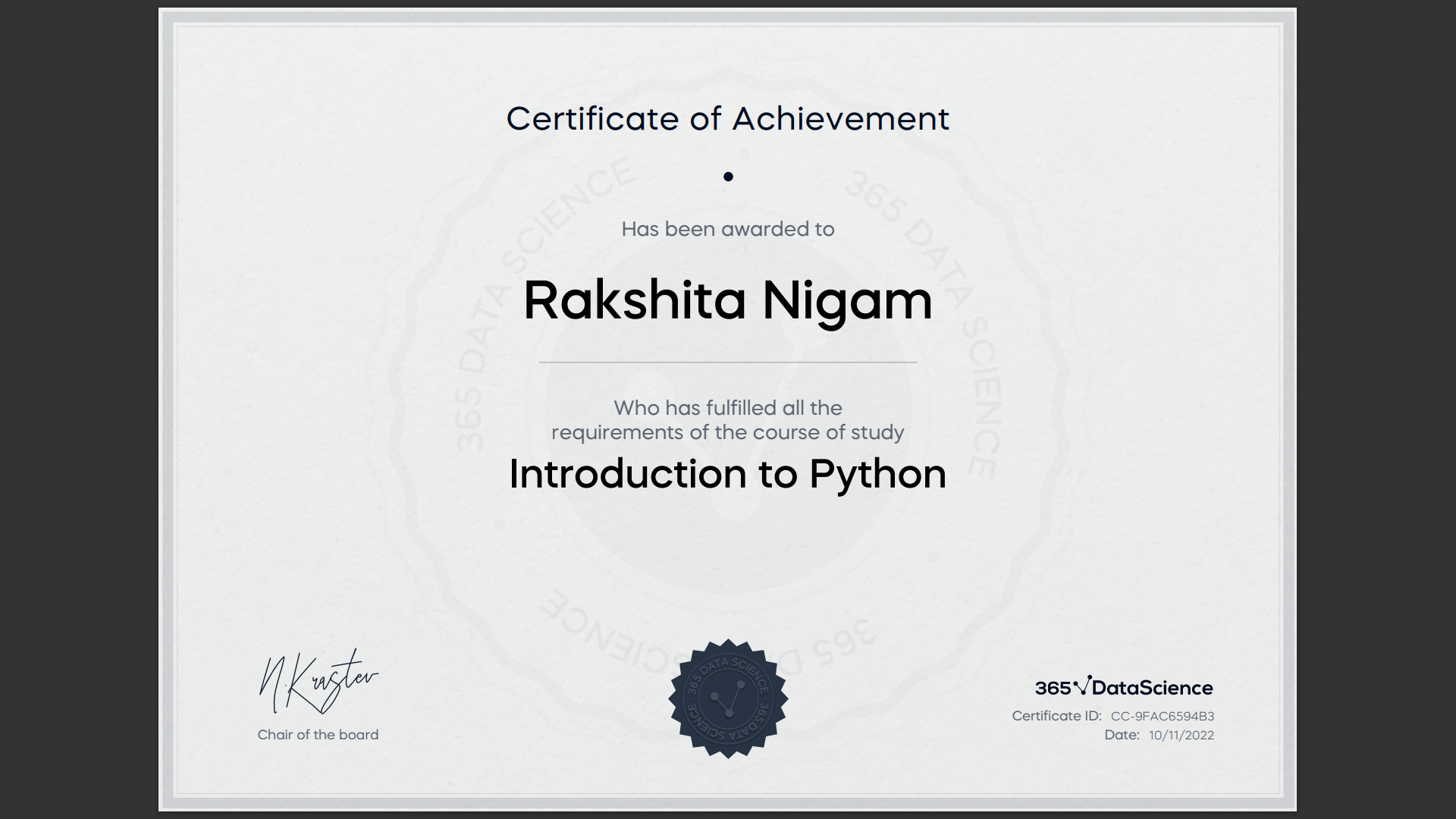Click 'requirements of the course of study' line
This screenshot has width=1456, height=819.
(728, 433)
